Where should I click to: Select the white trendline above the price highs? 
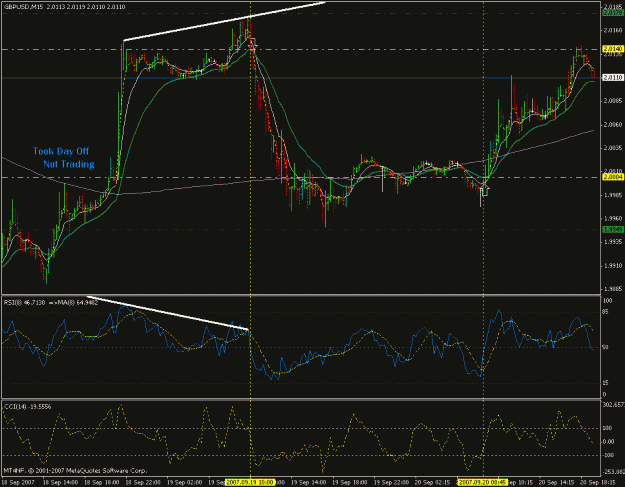point(224,21)
